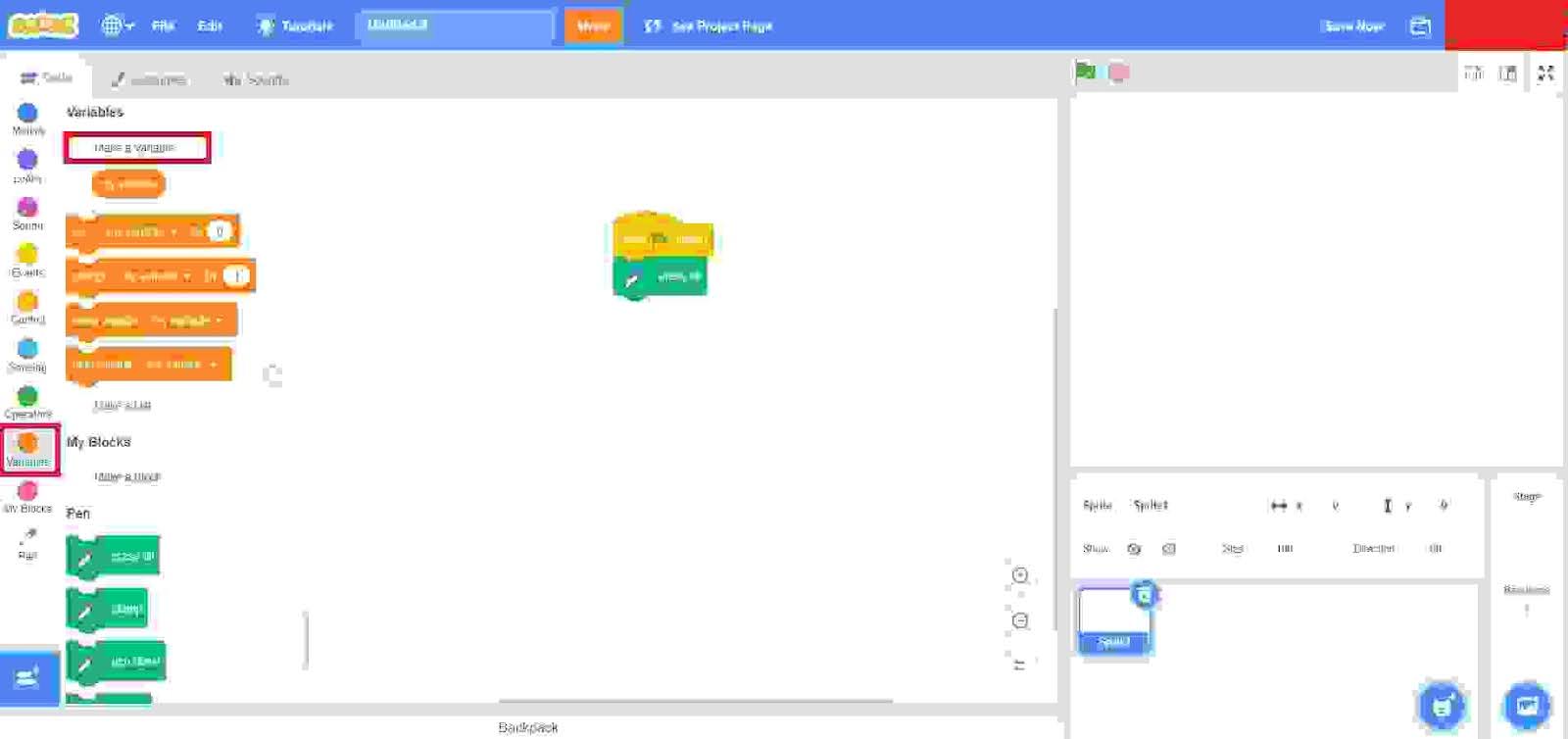Select the Pen extension category

(27, 543)
